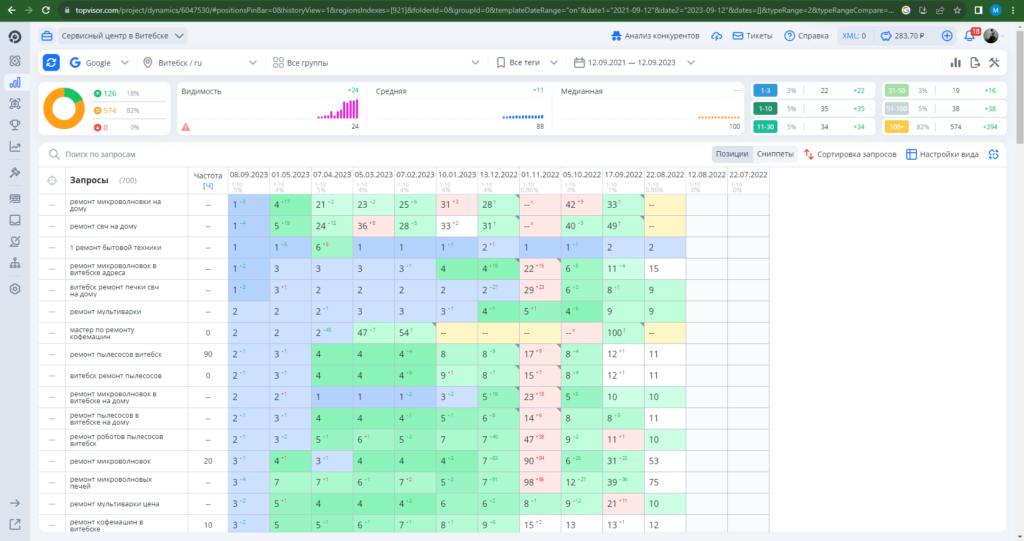Open Настройки вида
Screen dimensions: 1024x541
point(942,154)
